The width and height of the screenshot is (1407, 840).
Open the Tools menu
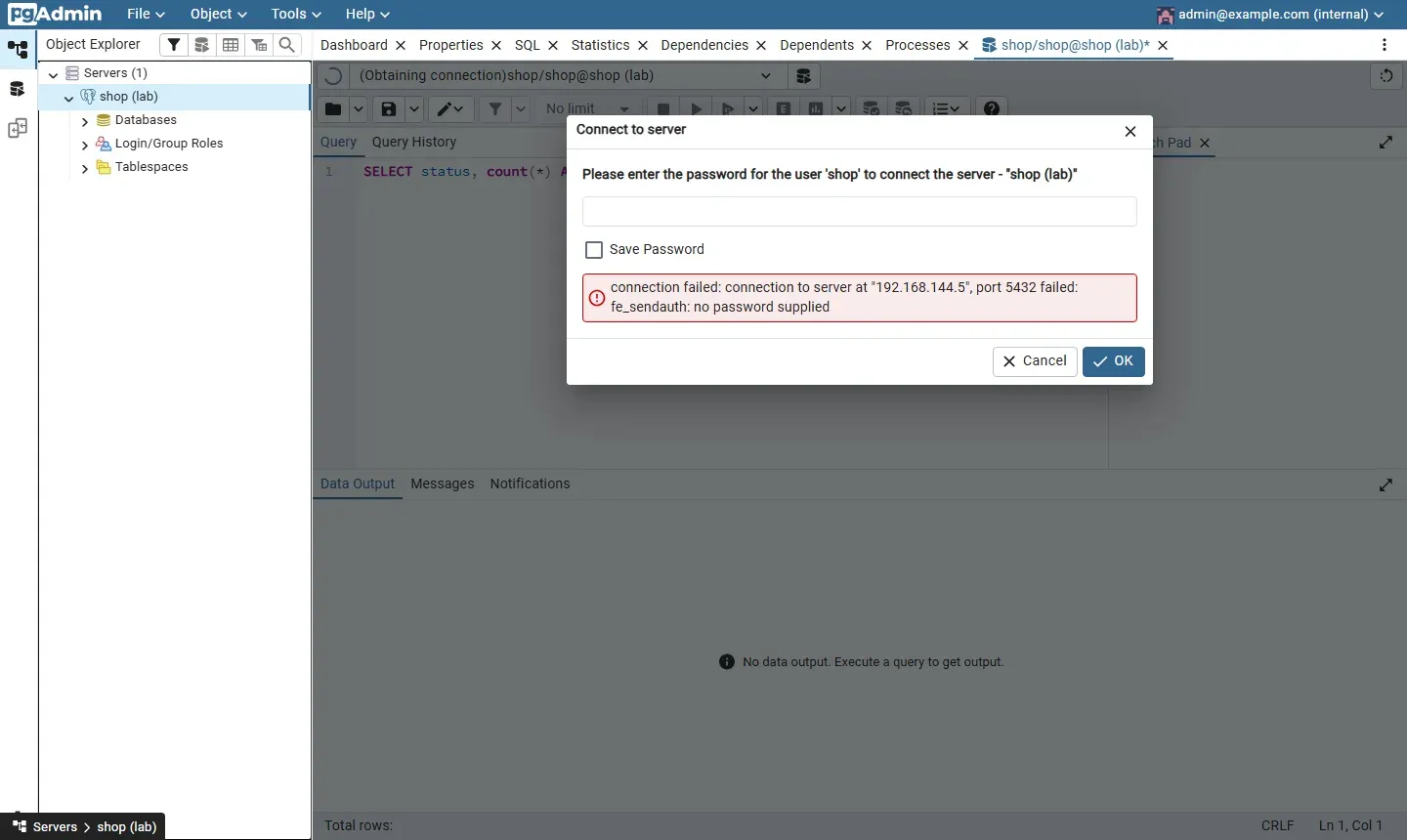(296, 15)
